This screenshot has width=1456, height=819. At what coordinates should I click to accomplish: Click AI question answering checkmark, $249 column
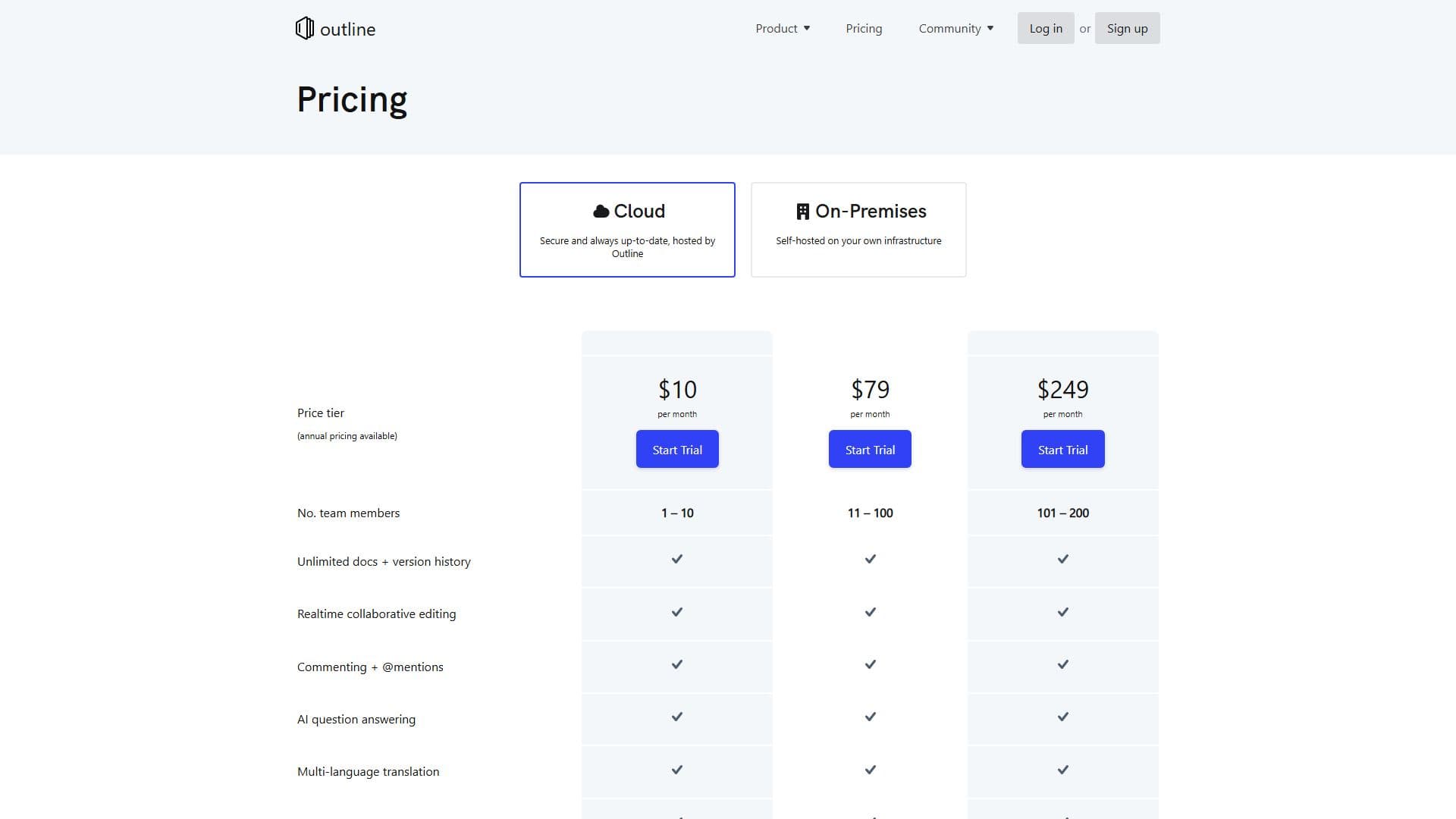coord(1063,717)
